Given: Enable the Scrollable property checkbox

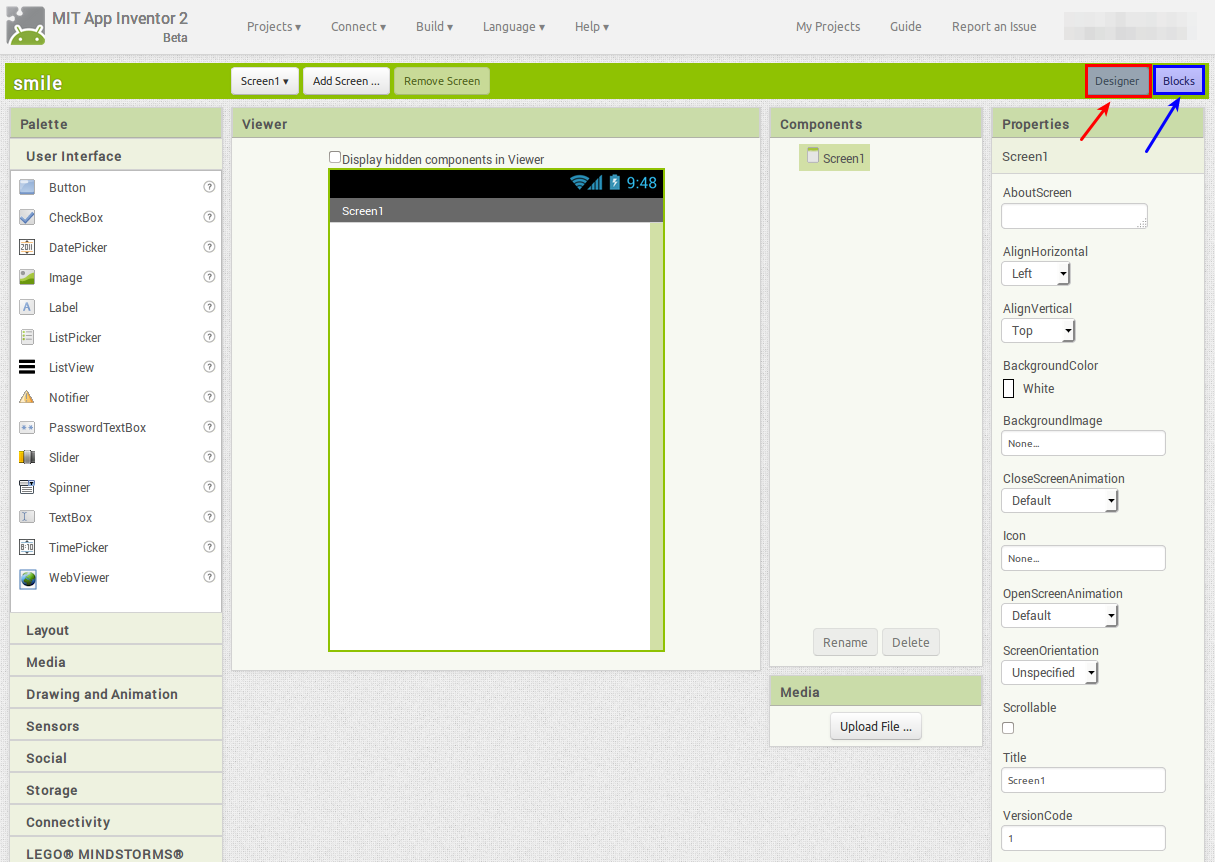Looking at the screenshot, I should coord(1008,727).
